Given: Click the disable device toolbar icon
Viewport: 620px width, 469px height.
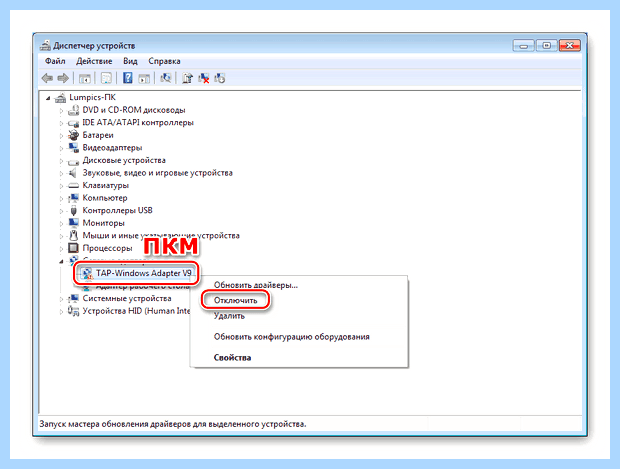Looking at the screenshot, I should coord(220,78).
